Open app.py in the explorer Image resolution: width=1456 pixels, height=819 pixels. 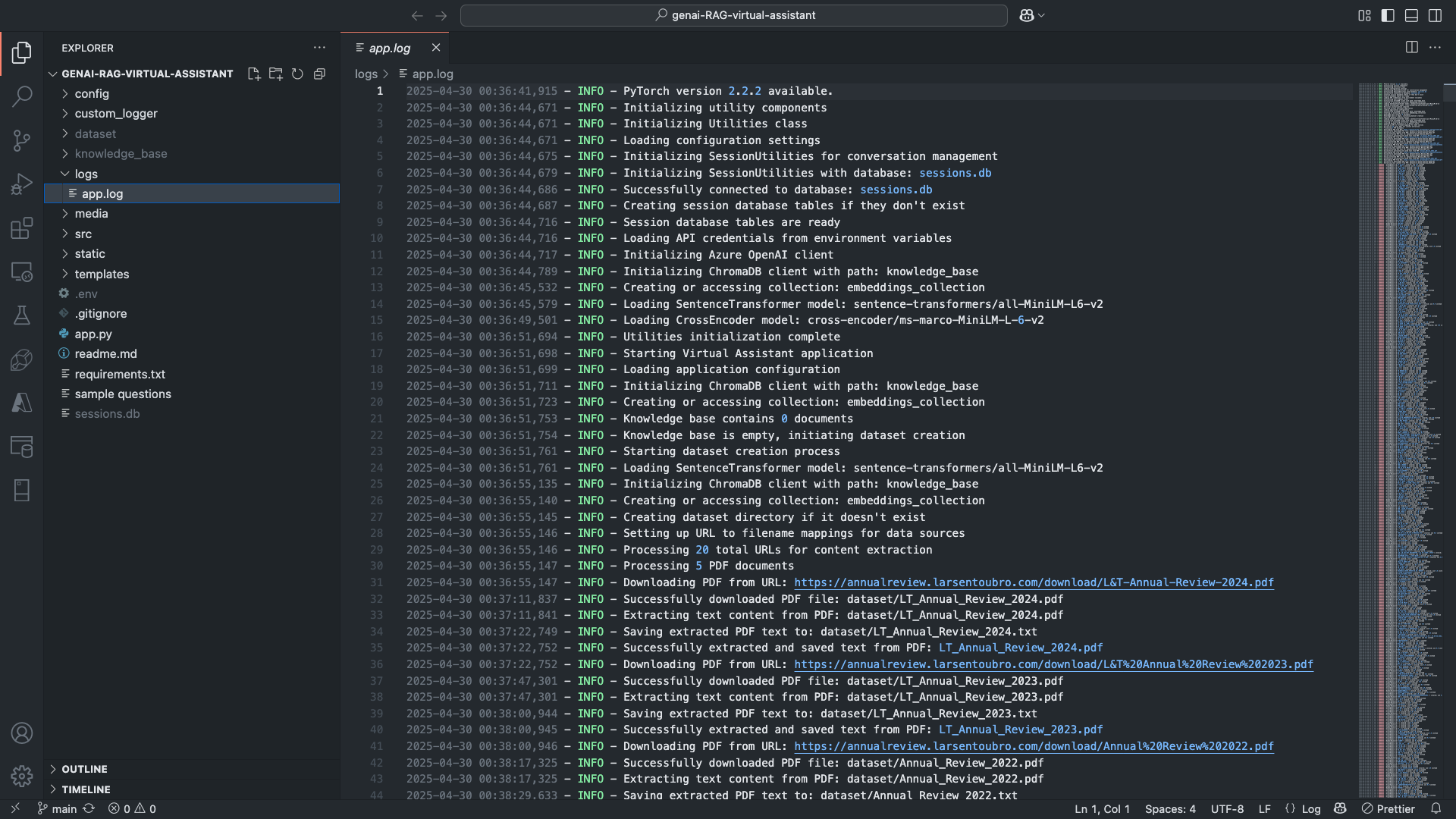click(x=192, y=334)
